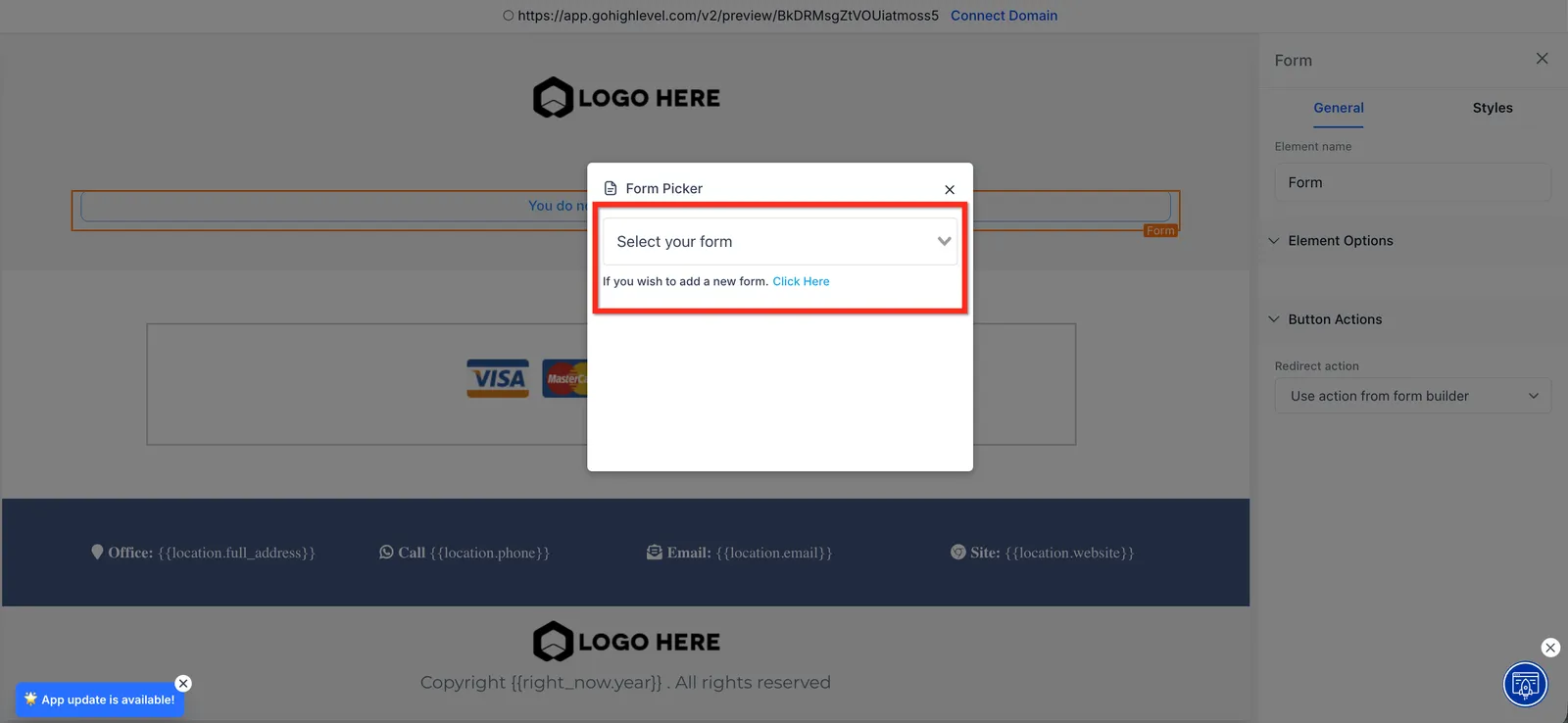Click the Office location pin icon
This screenshot has width=1568, height=723.
pos(97,552)
